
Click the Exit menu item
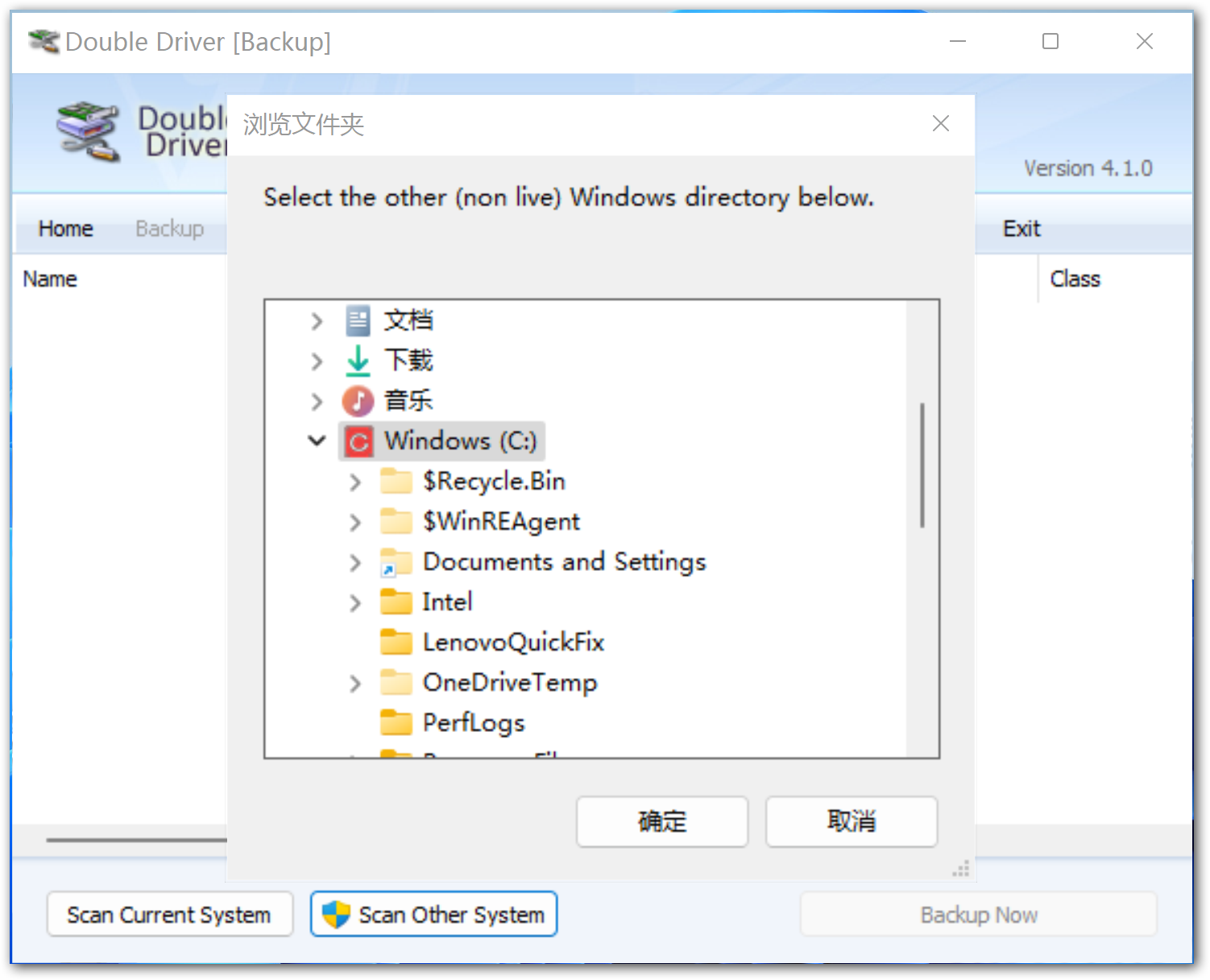pyautogui.click(x=1021, y=229)
